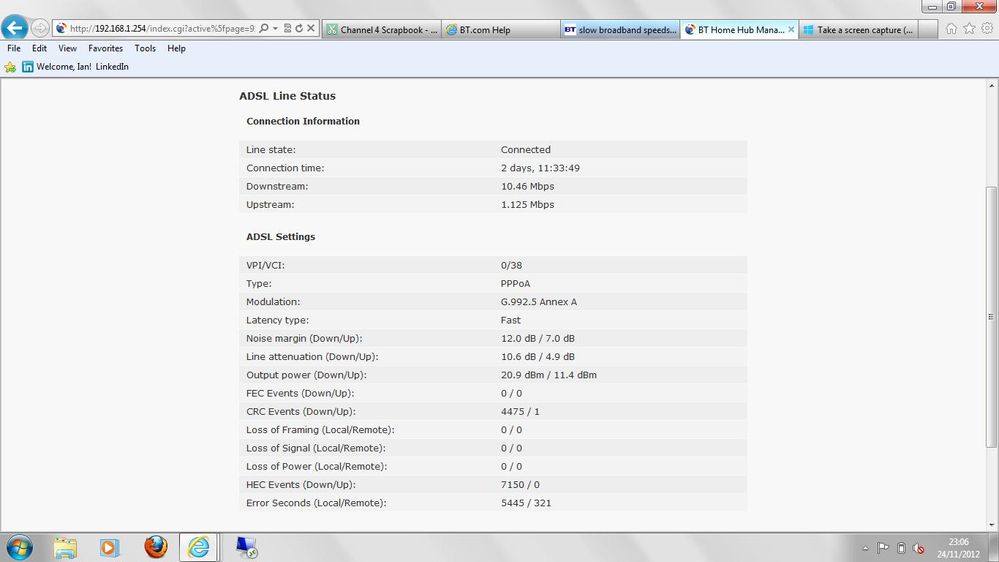Screen dimensions: 999x562
Task: Open Favorites star icon at top right
Action: click(x=969, y=29)
